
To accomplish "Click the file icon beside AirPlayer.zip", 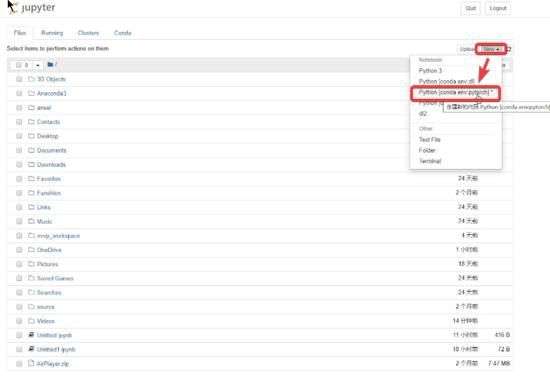I will (31, 363).
